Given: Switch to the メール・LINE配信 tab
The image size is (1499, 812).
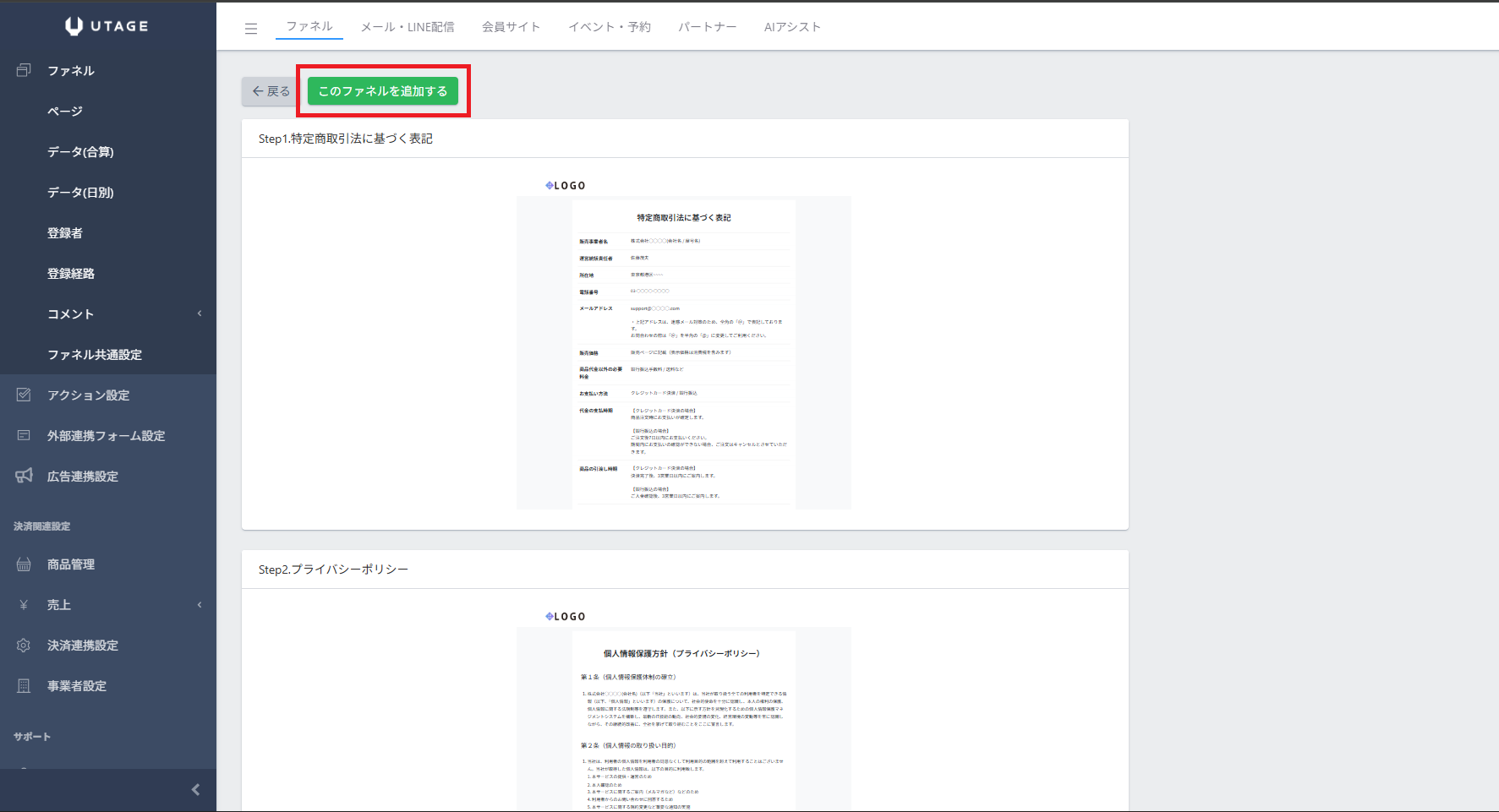Looking at the screenshot, I should (408, 27).
